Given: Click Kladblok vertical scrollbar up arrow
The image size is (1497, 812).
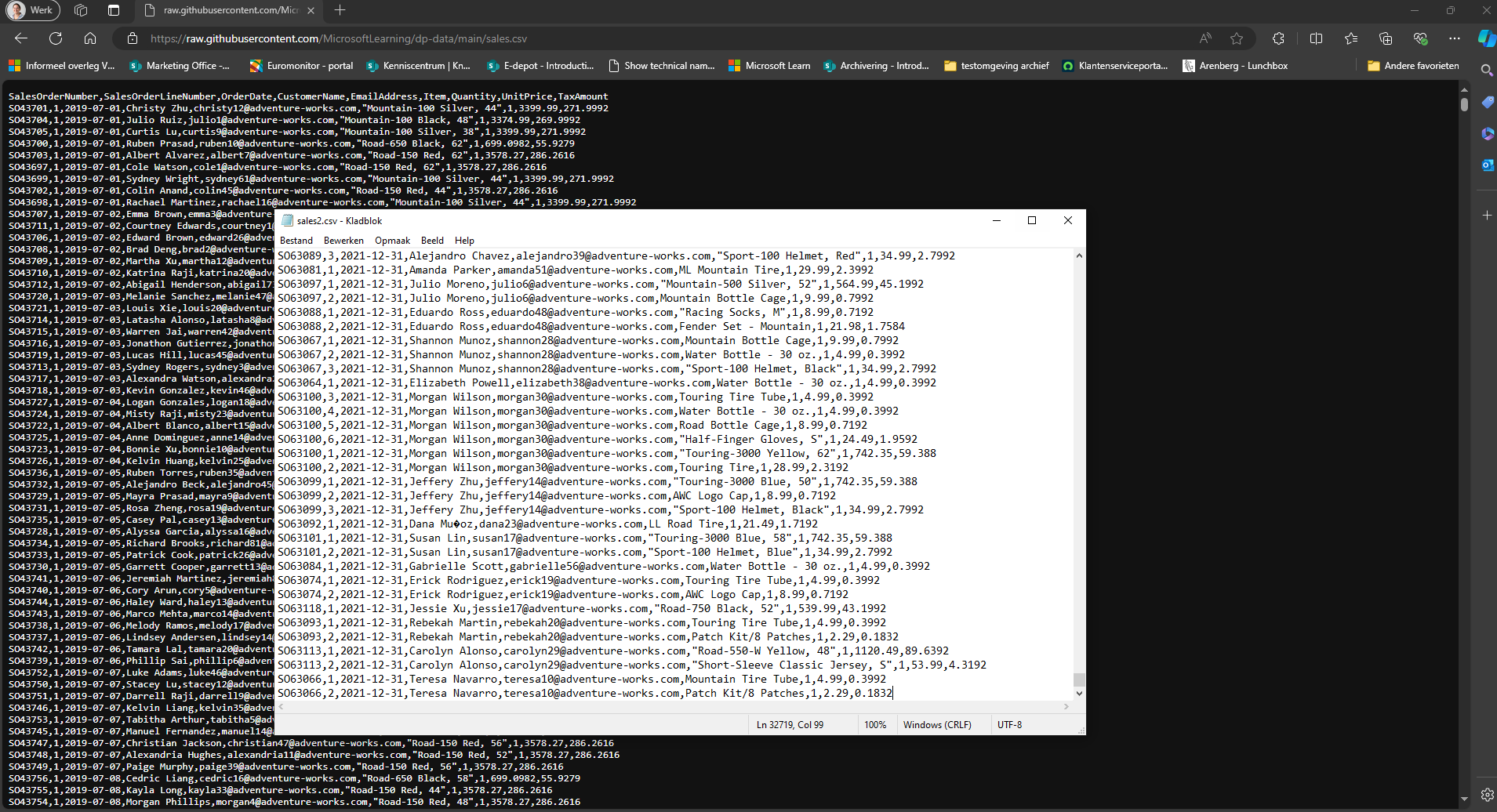Looking at the screenshot, I should (1079, 256).
